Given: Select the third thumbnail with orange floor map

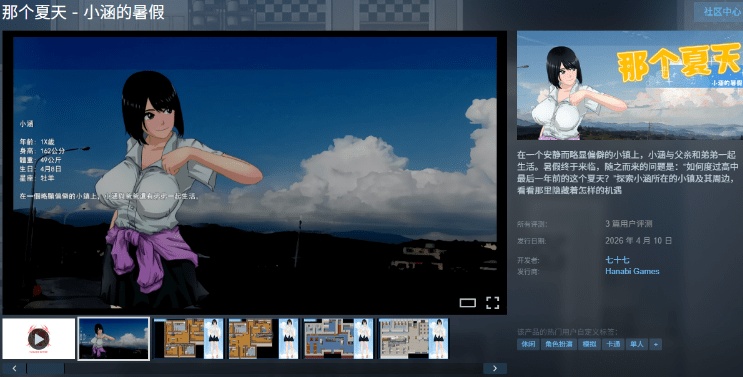Looking at the screenshot, I should [x=189, y=339].
